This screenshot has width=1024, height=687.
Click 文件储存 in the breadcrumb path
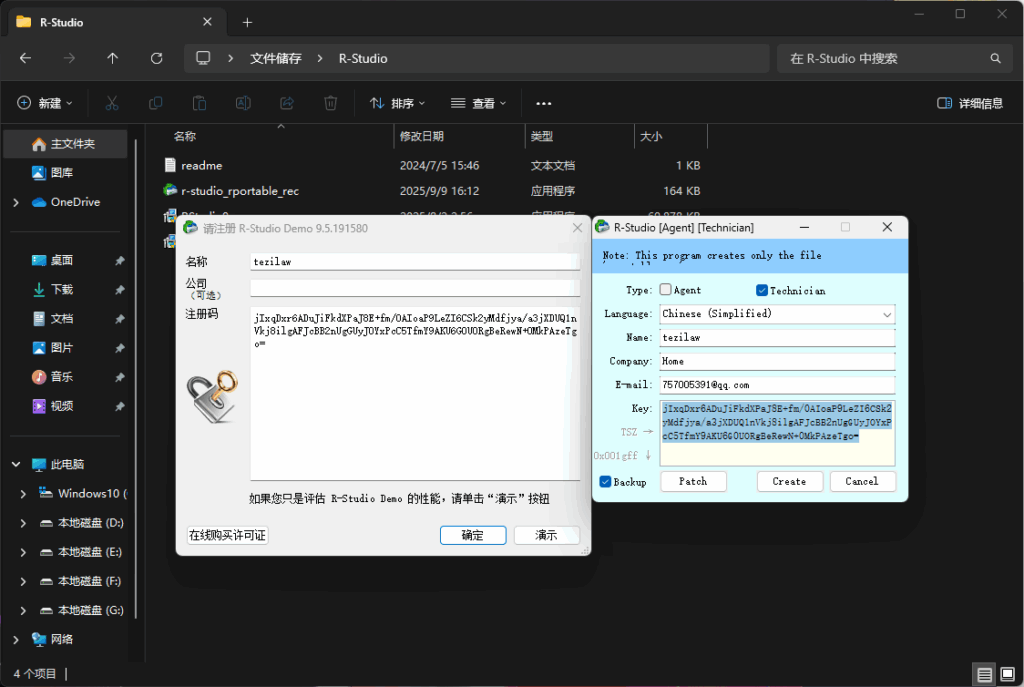coord(276,58)
